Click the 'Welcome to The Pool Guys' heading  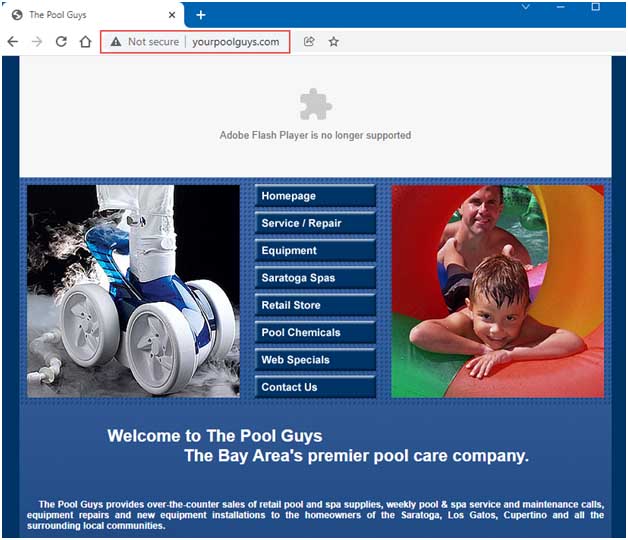point(215,436)
